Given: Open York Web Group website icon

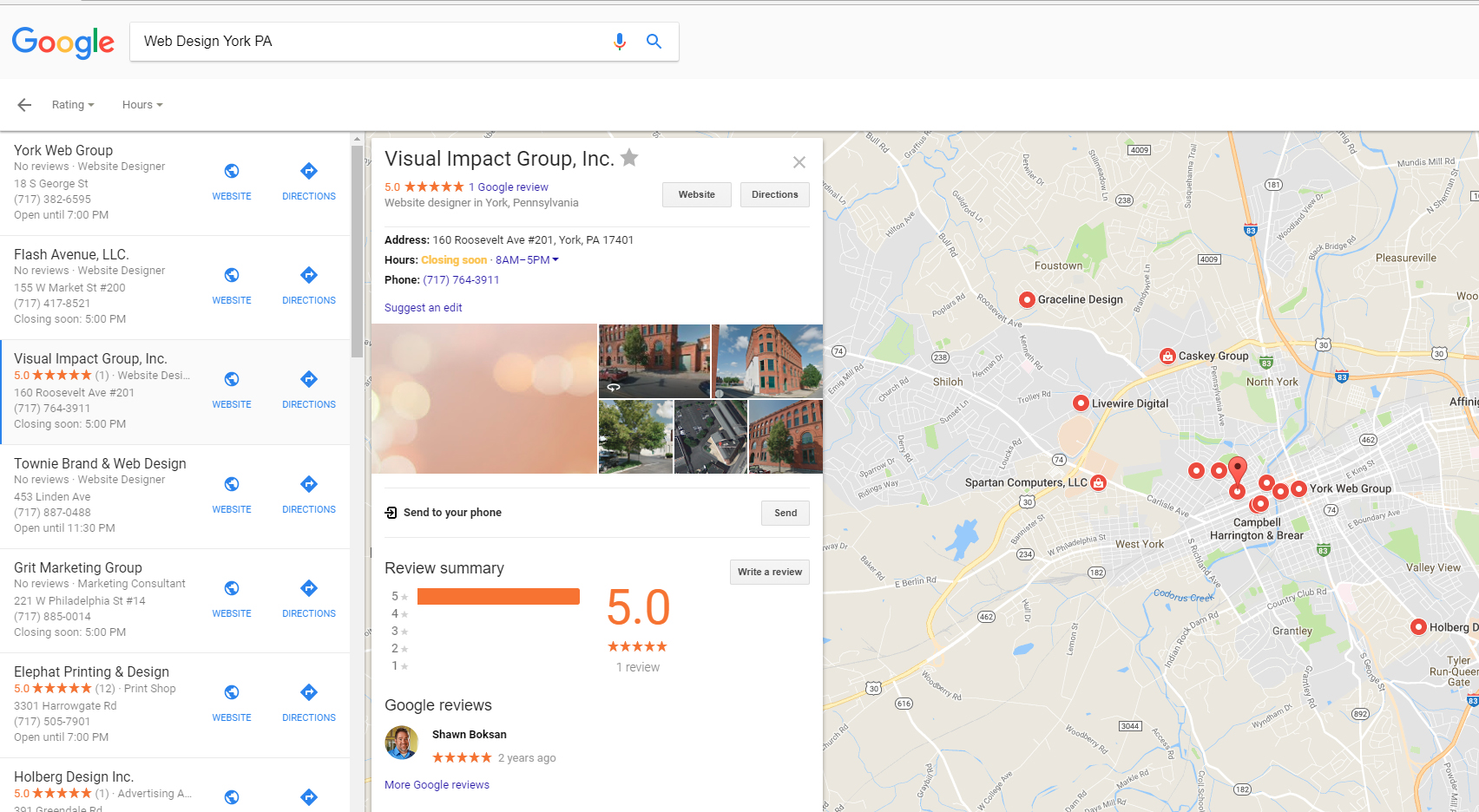Looking at the screenshot, I should pyautogui.click(x=232, y=171).
